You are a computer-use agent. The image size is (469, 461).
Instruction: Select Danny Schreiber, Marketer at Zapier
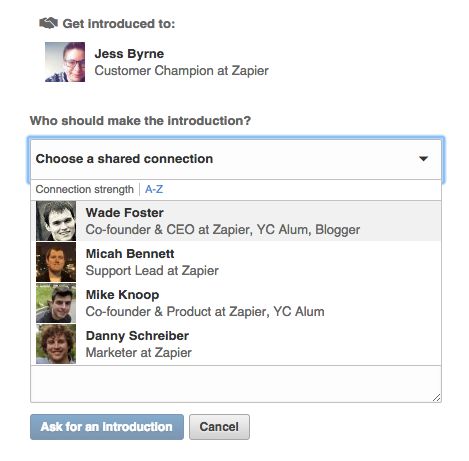(x=236, y=344)
